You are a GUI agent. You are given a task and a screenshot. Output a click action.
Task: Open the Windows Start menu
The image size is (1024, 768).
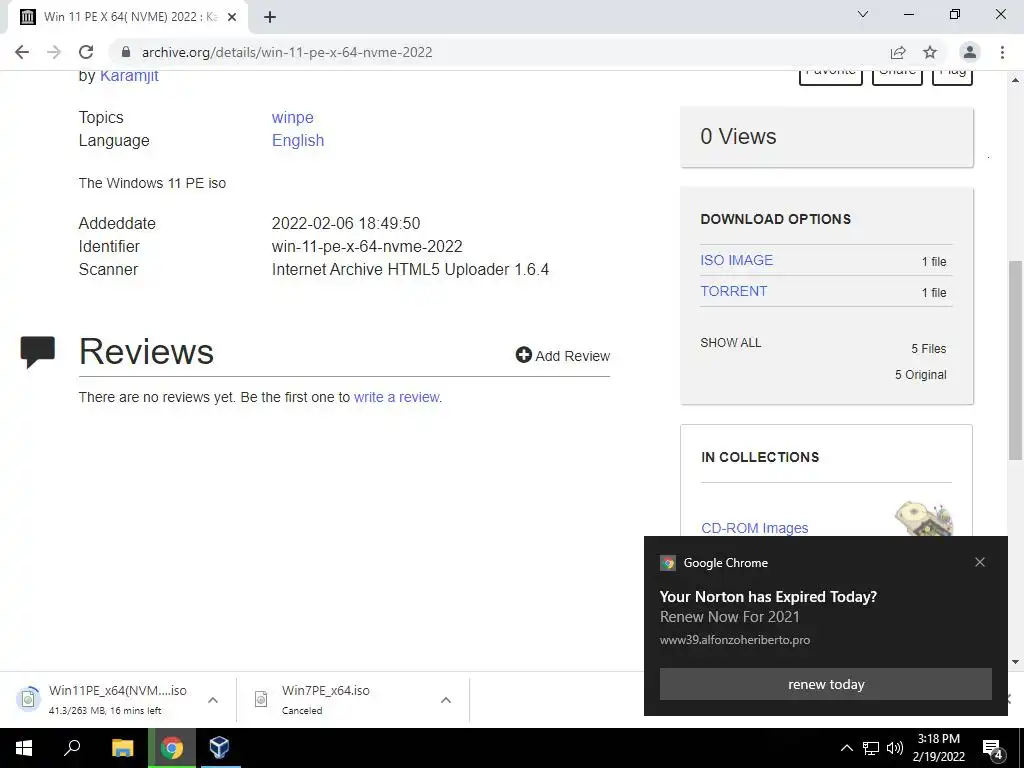click(24, 748)
